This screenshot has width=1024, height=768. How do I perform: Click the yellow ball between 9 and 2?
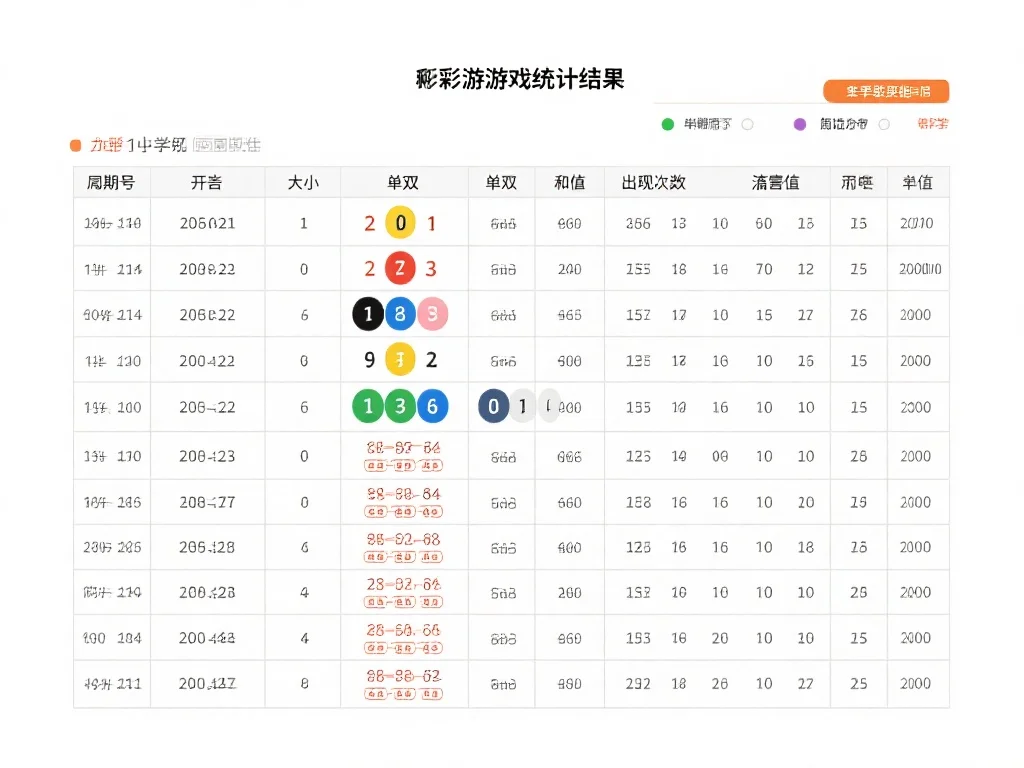pos(400,359)
